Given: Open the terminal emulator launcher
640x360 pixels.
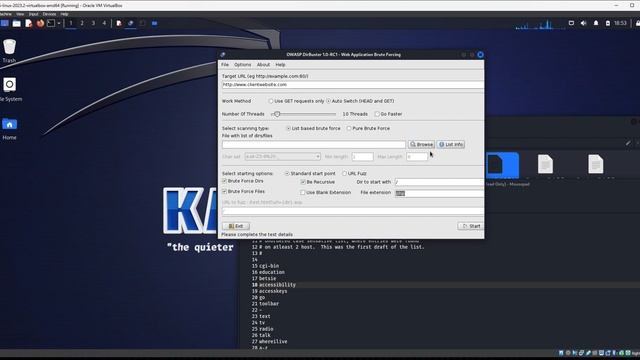Looking at the screenshot, I should tap(51, 23).
